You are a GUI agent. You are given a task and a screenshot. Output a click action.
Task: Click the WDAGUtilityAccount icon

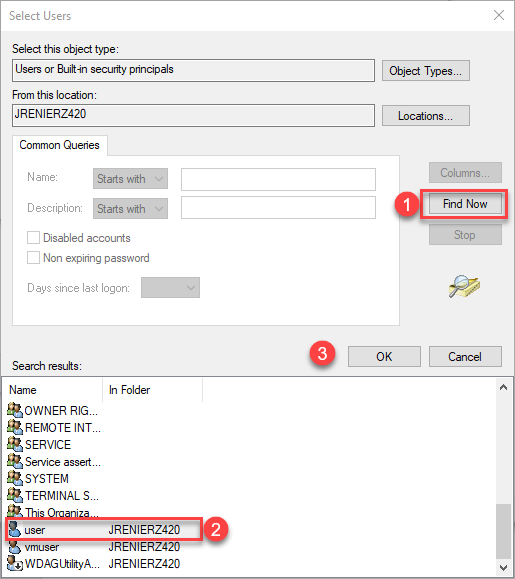tap(14, 563)
